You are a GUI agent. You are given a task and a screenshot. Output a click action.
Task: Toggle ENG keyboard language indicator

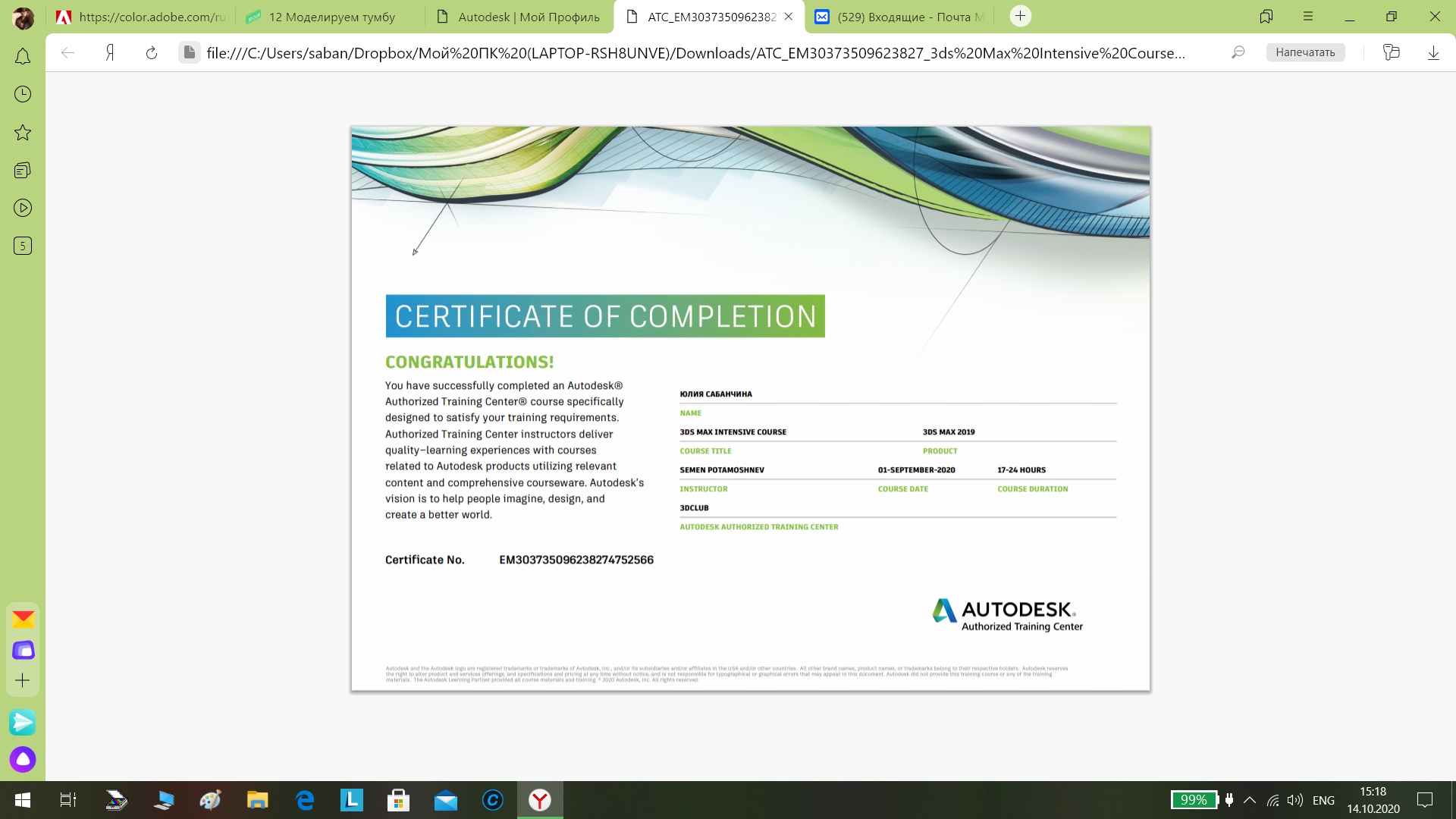[x=1323, y=800]
